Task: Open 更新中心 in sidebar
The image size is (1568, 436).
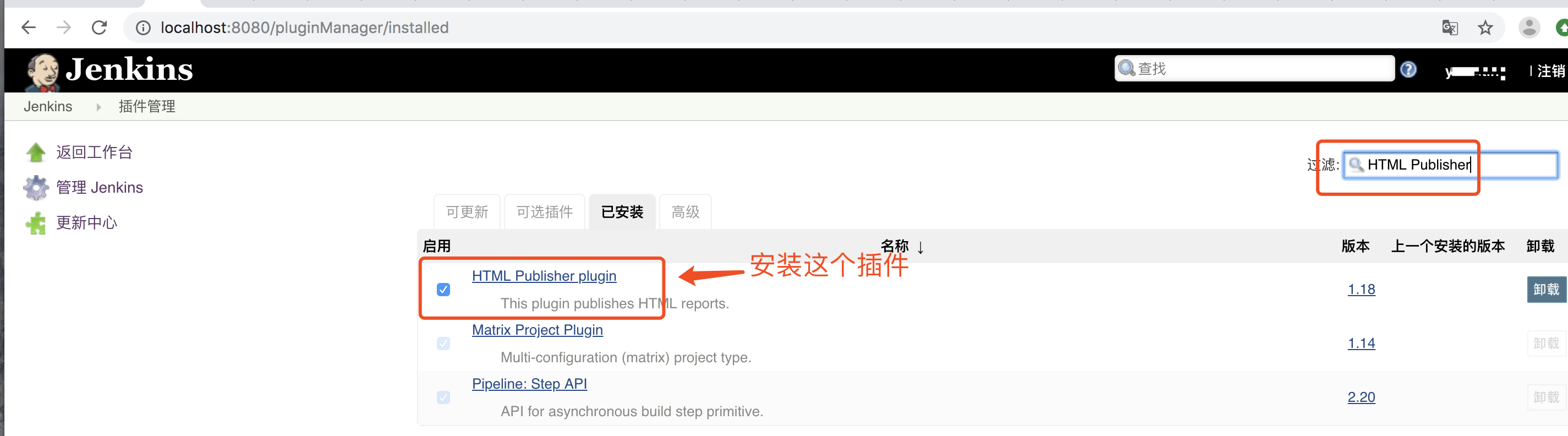Action: [86, 223]
